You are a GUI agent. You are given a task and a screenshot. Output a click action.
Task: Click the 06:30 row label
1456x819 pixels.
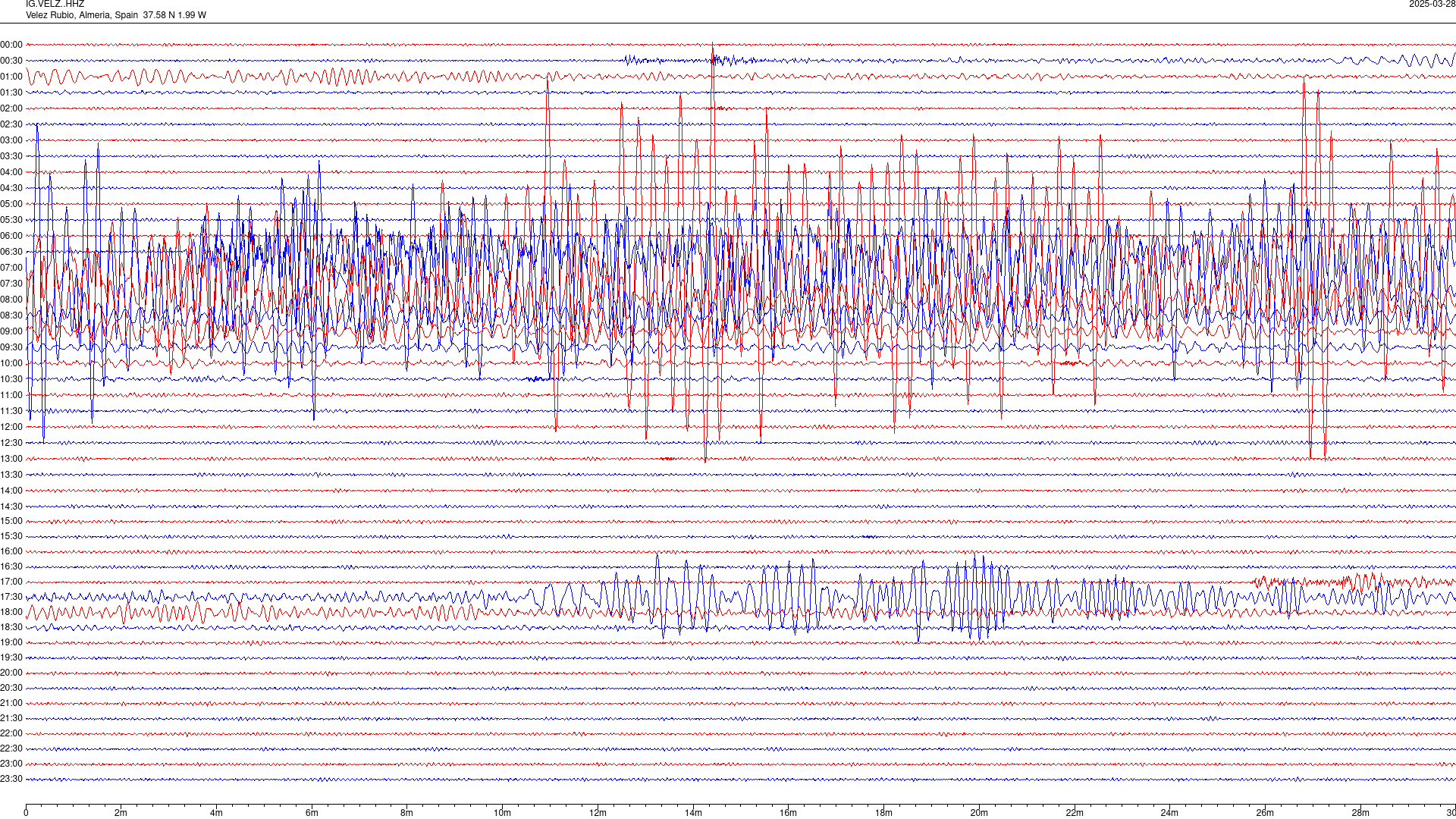coord(11,252)
